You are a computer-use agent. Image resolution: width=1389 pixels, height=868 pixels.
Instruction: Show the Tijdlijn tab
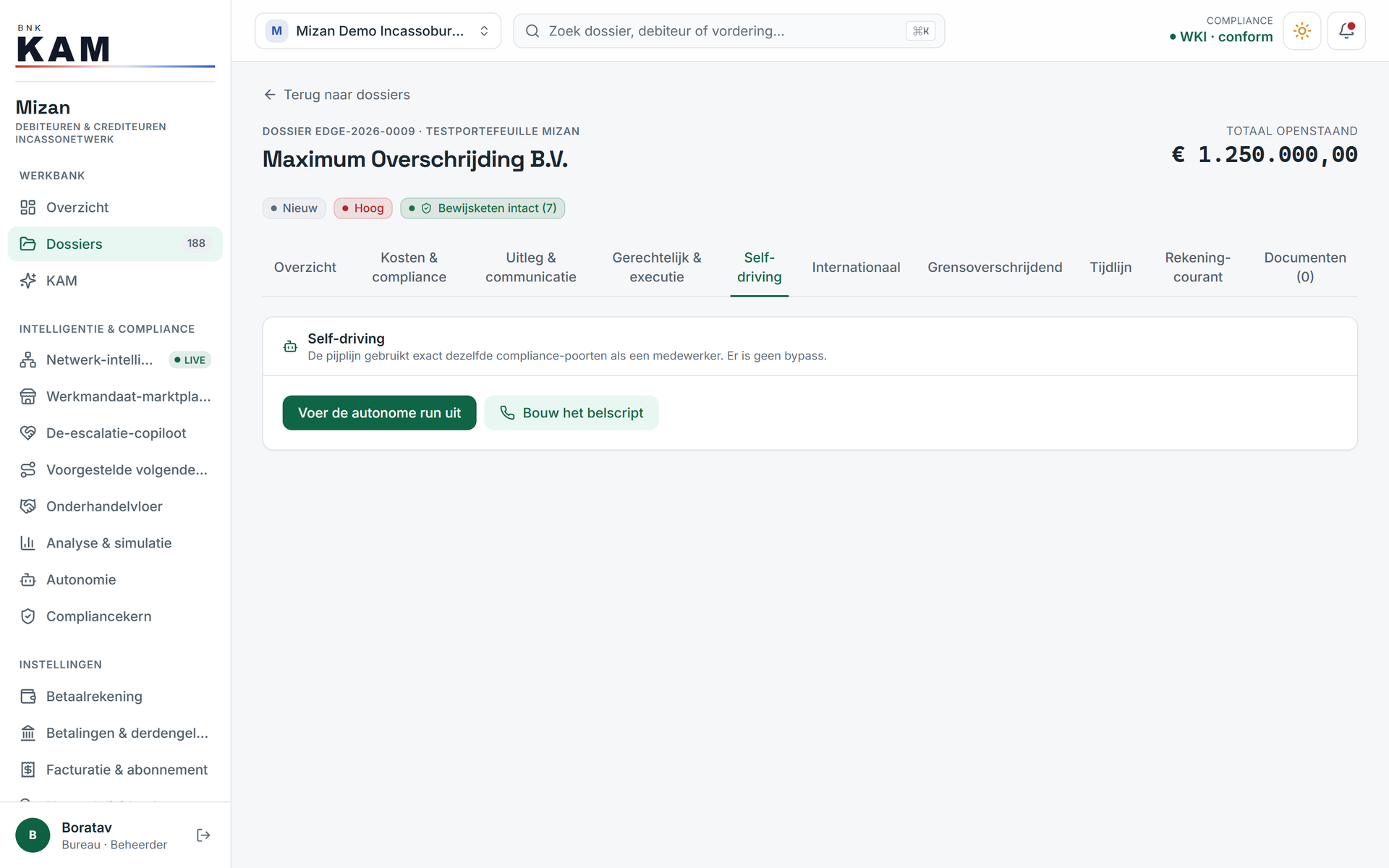(1110, 268)
